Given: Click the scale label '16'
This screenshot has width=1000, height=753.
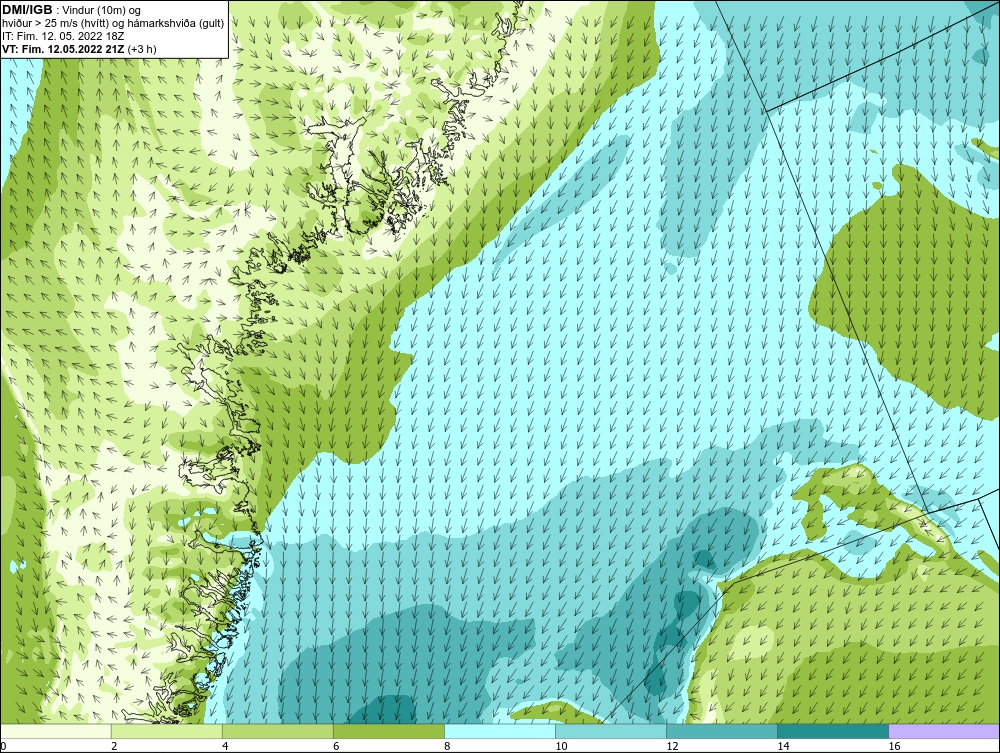Looking at the screenshot, I should [894, 746].
